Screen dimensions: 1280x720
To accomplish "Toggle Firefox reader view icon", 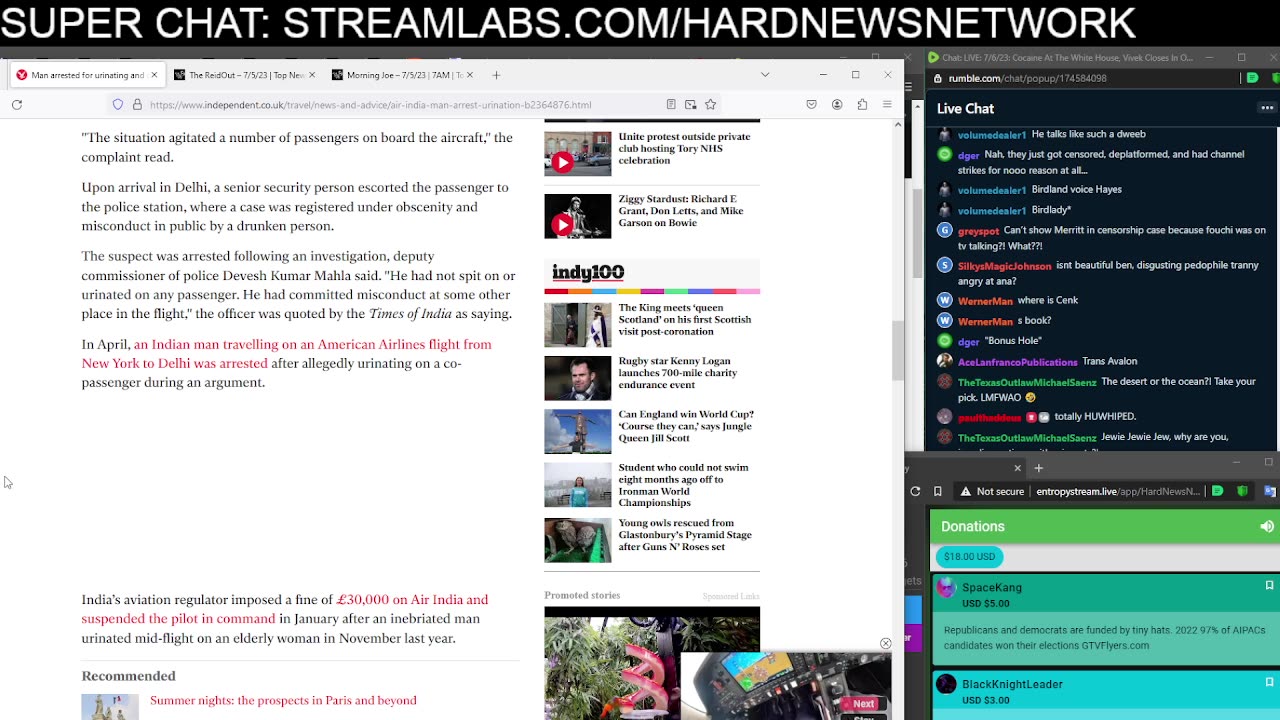I will tap(671, 104).
